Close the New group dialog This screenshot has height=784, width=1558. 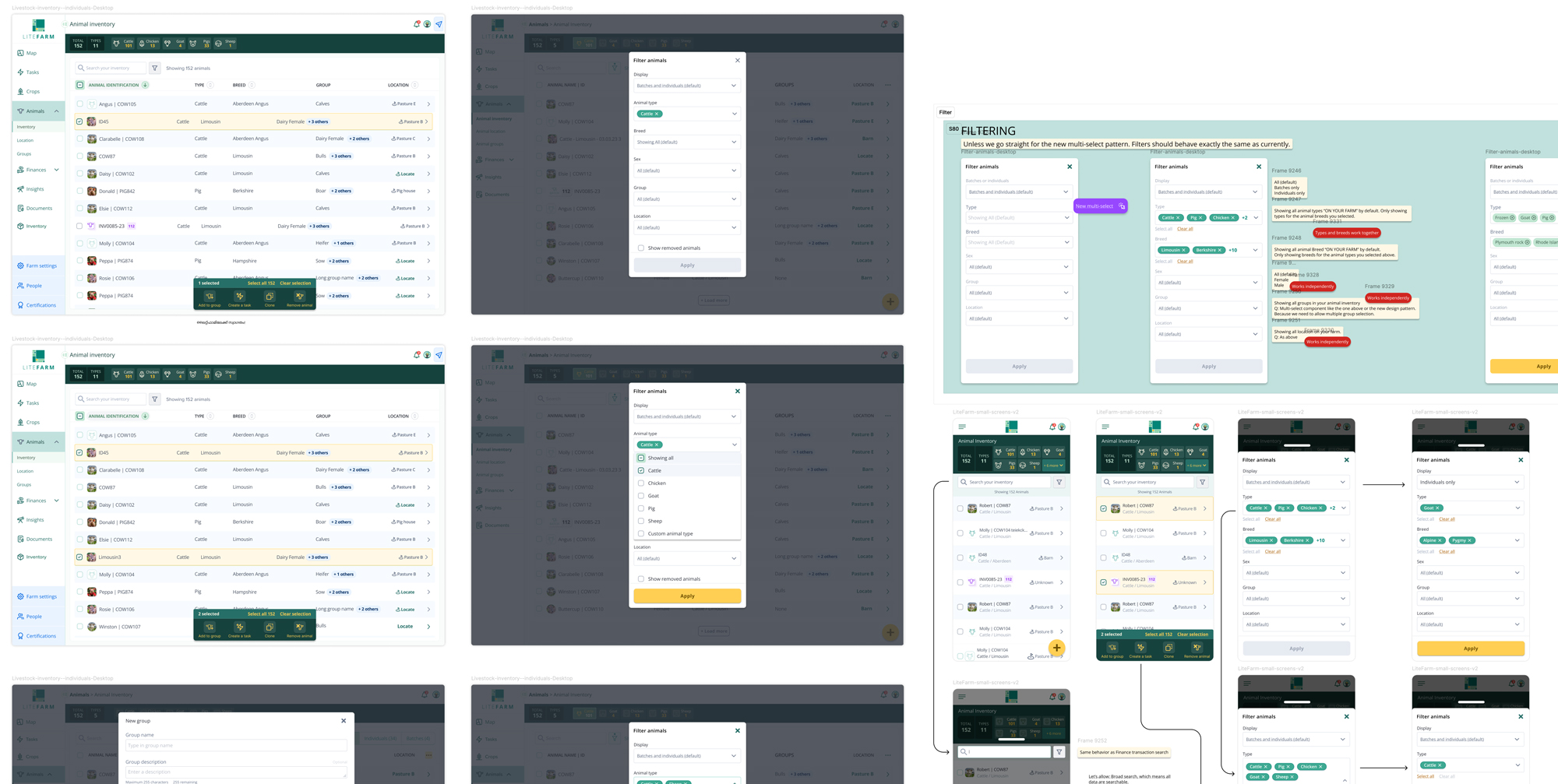click(x=344, y=721)
